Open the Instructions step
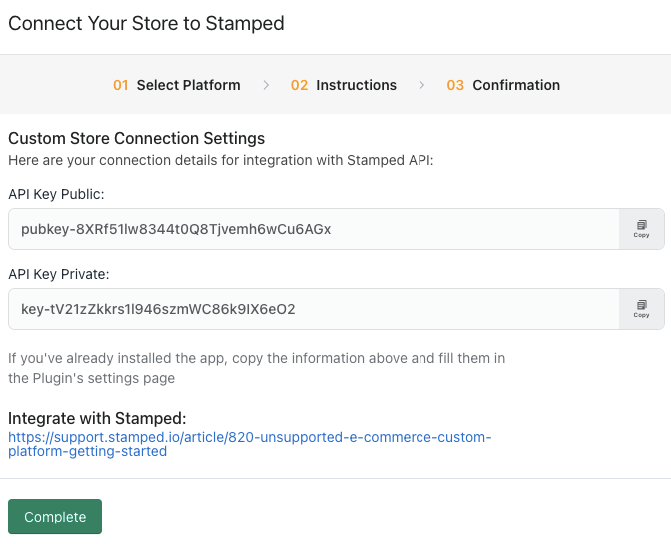Screen dimensions: 671x544 [356, 85]
